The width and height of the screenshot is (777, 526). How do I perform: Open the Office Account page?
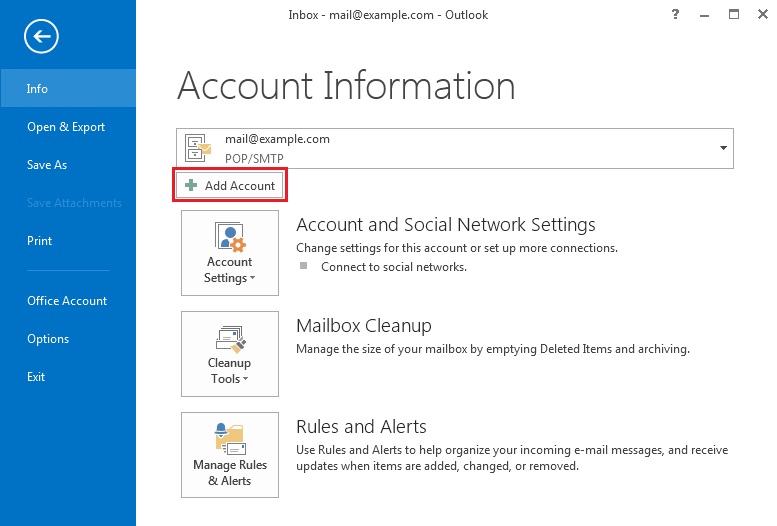(68, 301)
